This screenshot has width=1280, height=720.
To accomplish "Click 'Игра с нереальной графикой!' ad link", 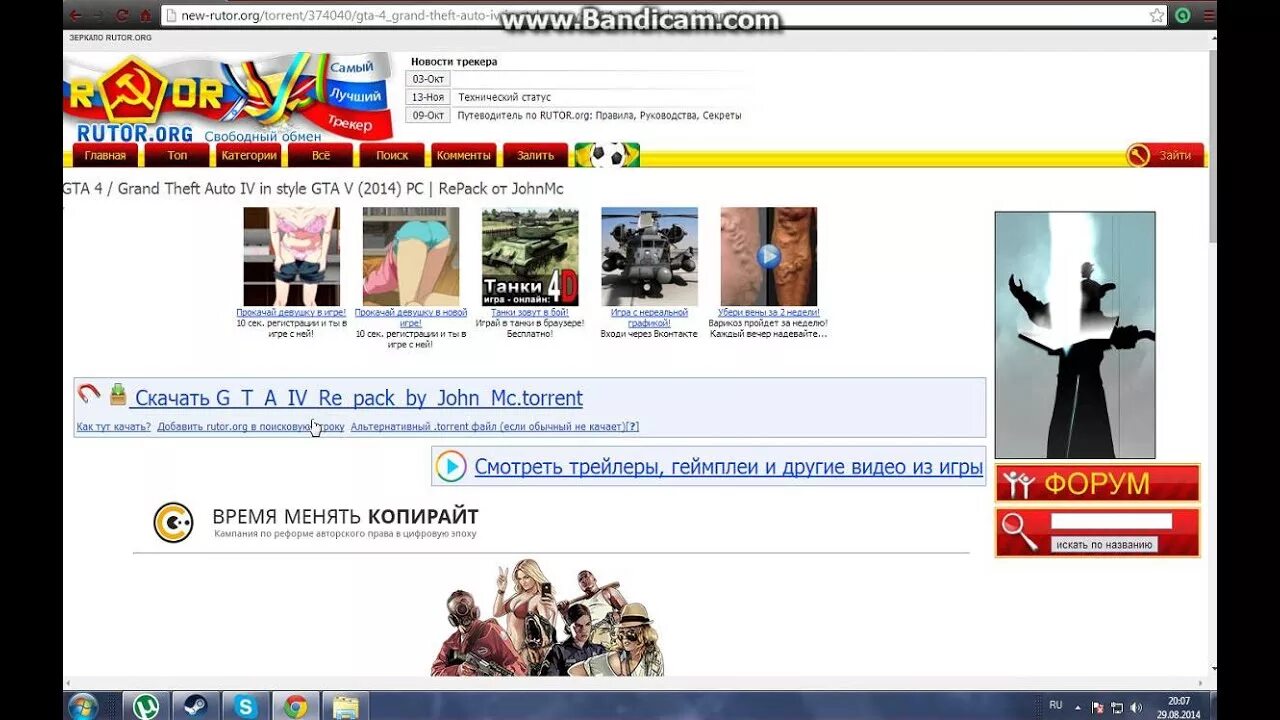I will 649,318.
